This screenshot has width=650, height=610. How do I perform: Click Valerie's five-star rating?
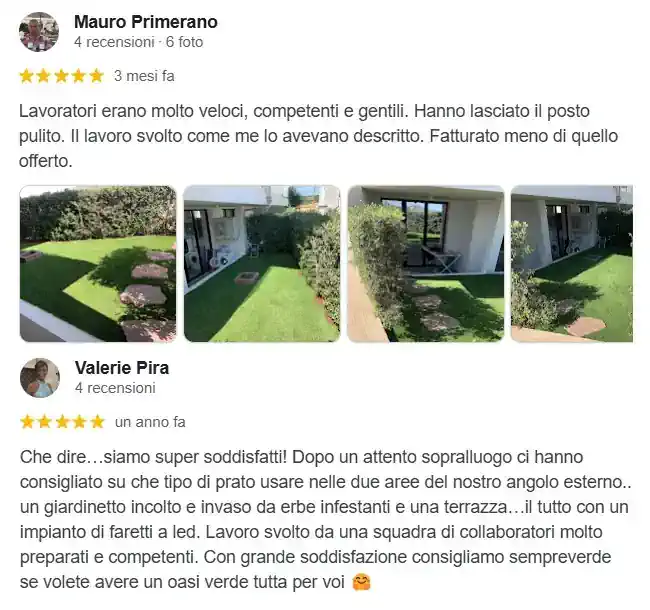[62, 422]
